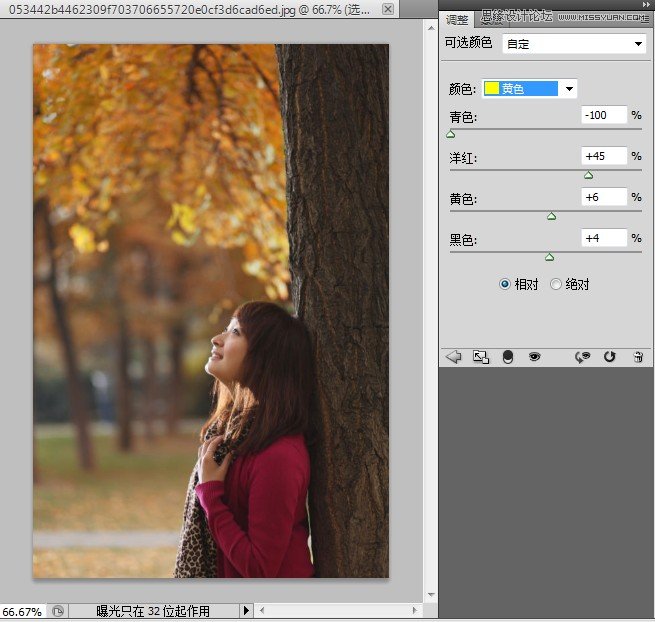Click the 洋红 magenta slider handle

click(589, 175)
